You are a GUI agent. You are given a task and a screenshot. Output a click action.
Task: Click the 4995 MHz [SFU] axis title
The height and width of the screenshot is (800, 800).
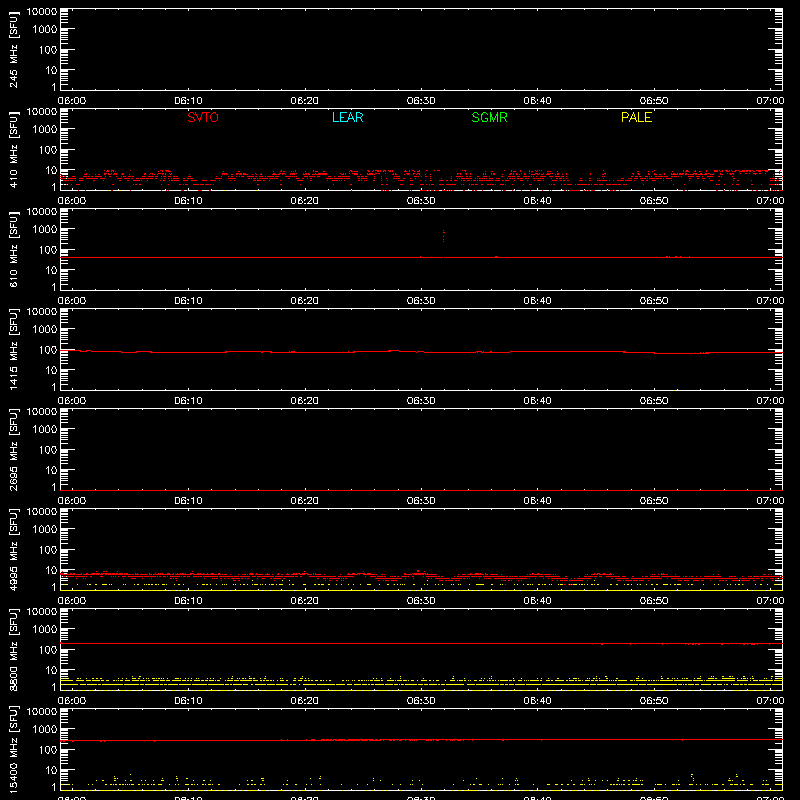(x=13, y=549)
